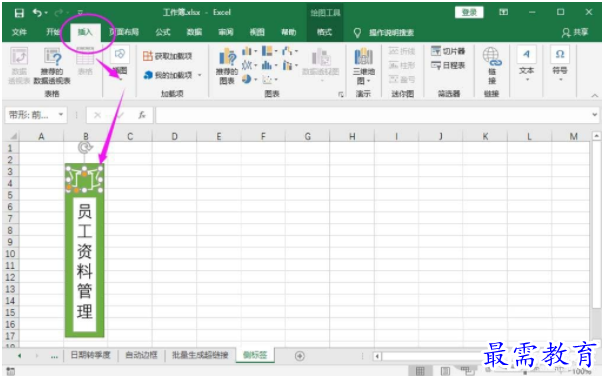Insert waterfall or stock chart icon

point(287,51)
